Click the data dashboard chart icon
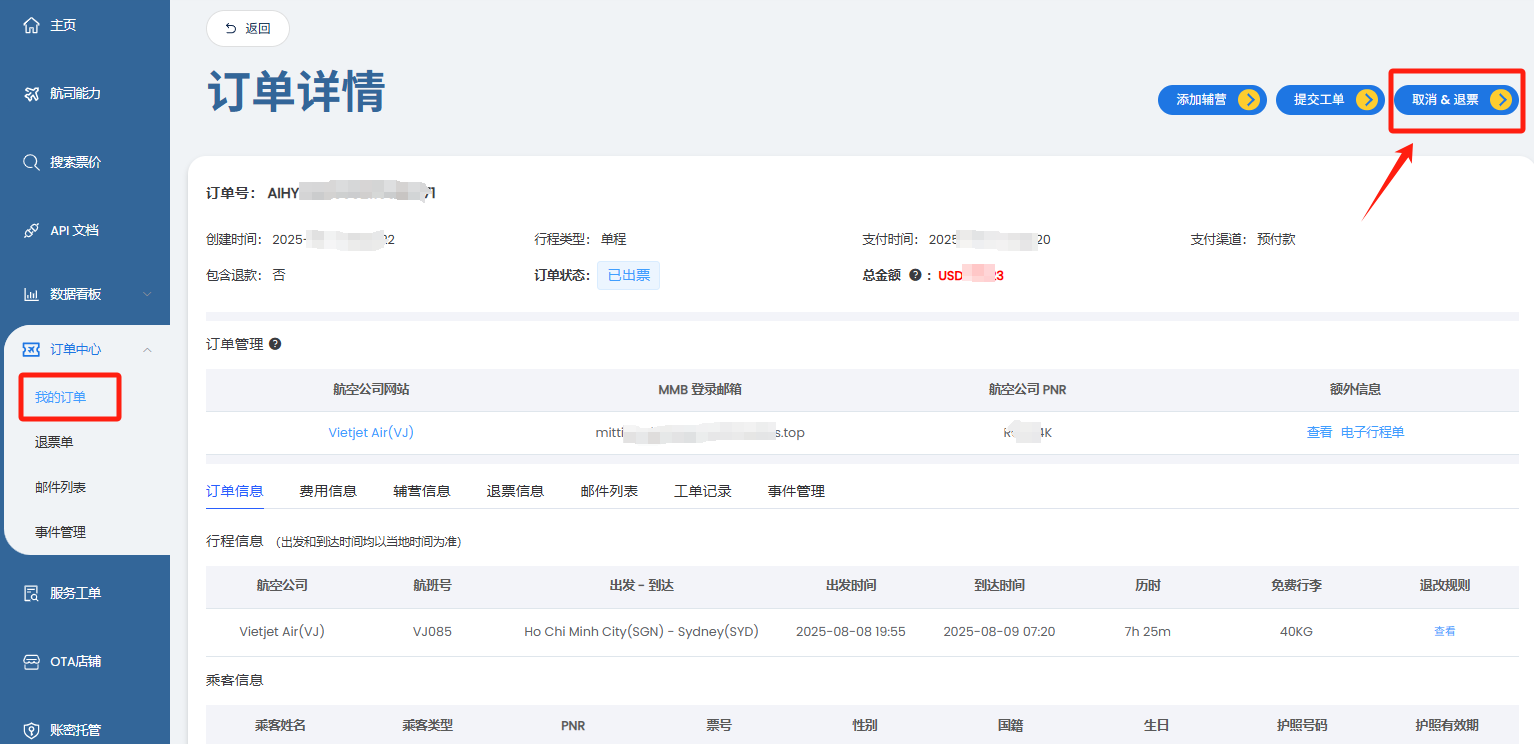1534x744 pixels. (x=31, y=294)
